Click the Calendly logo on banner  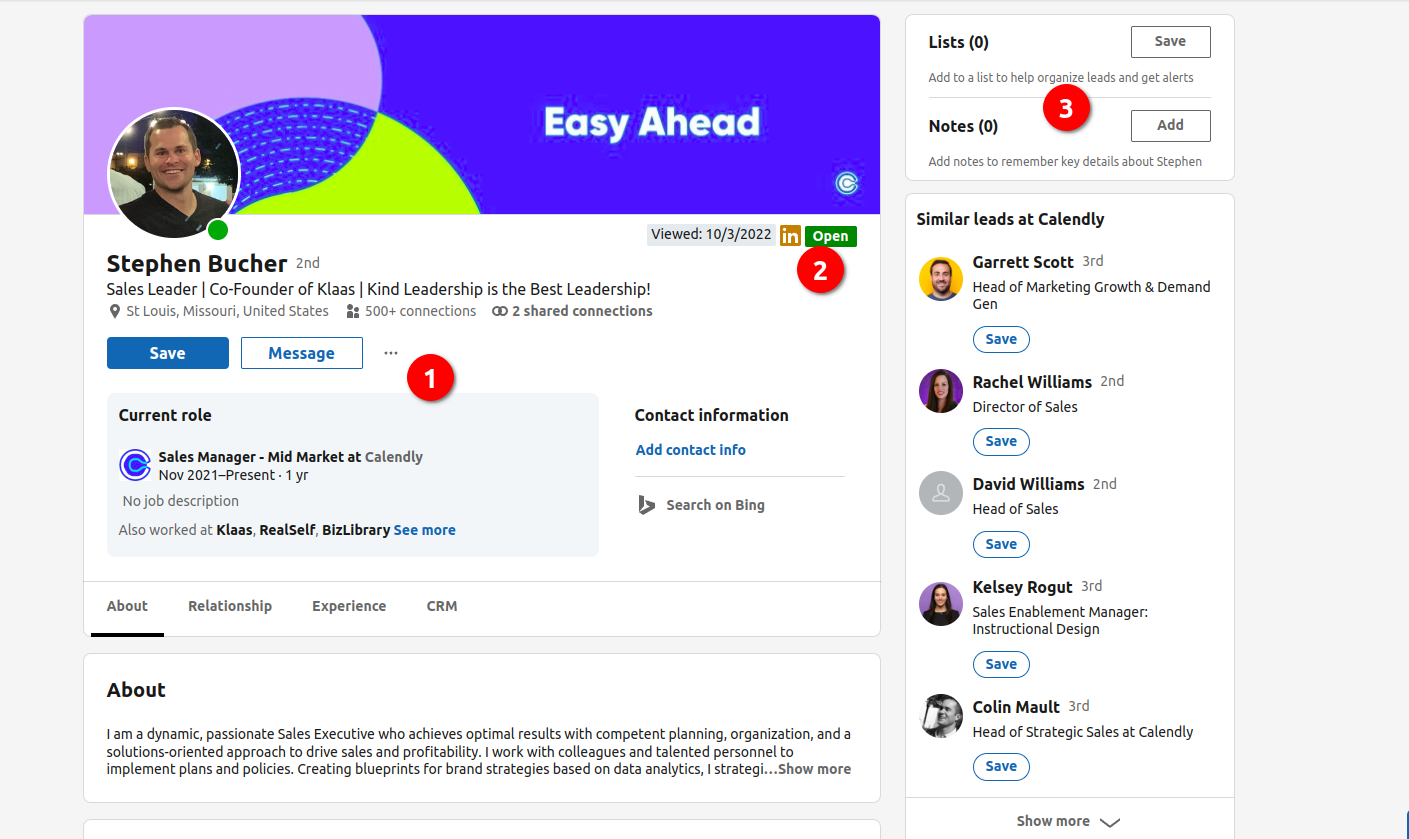tap(847, 183)
